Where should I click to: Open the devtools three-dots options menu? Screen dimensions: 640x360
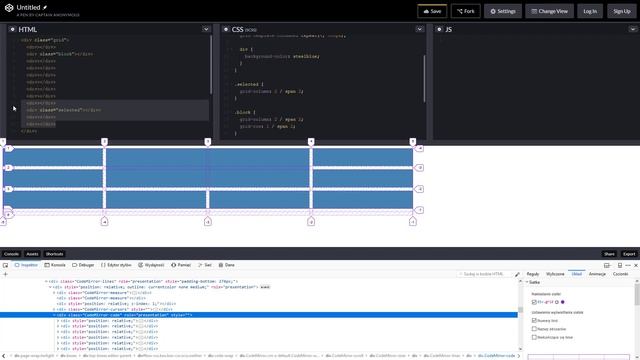coord(628,265)
